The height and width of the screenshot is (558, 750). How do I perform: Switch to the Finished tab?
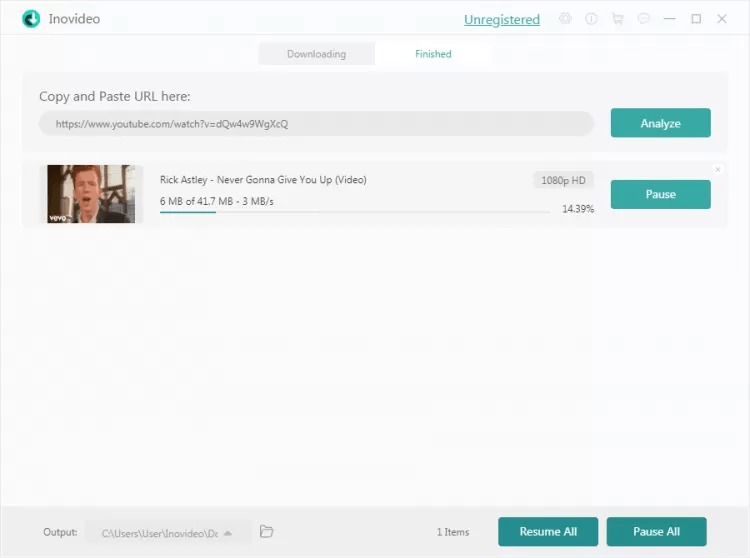433,54
